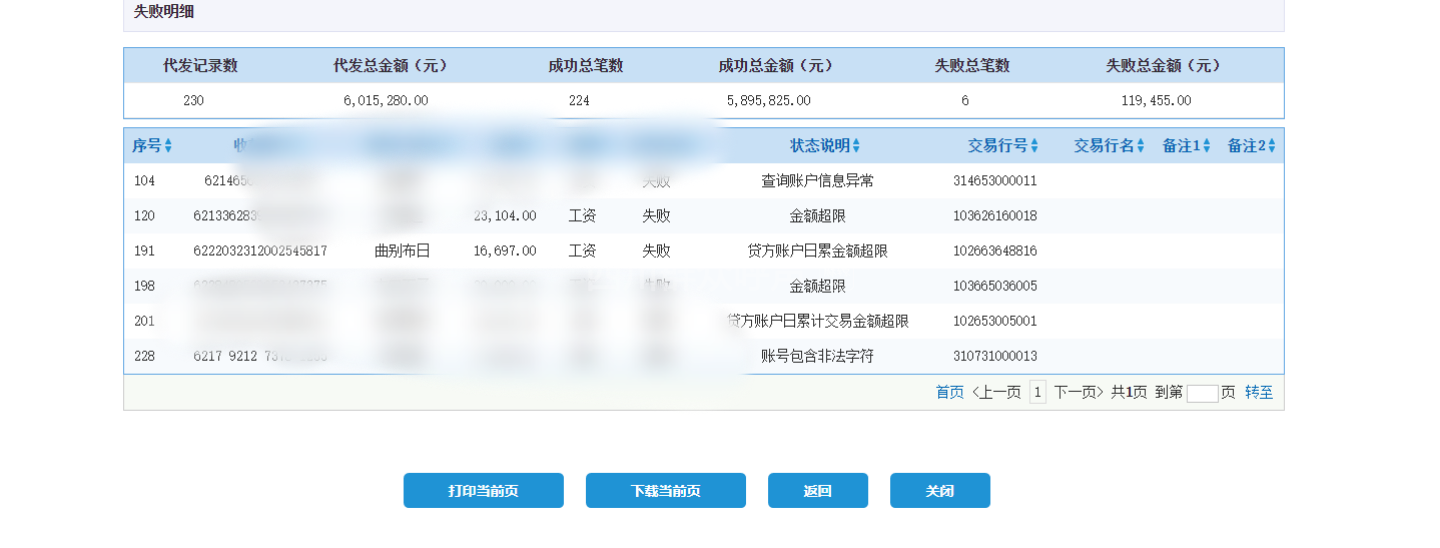Focus the page number input box
The width and height of the screenshot is (1440, 548).
[1202, 394]
